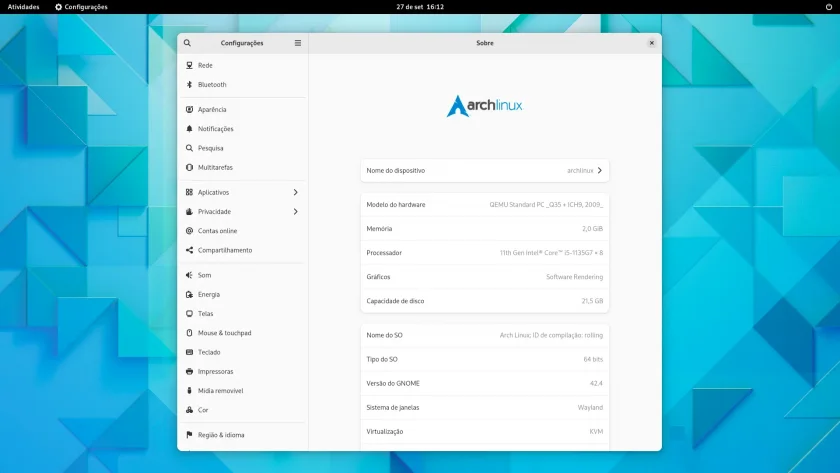Click the Sobre title in header bar
Screen dimensions: 840x473
tap(485, 43)
